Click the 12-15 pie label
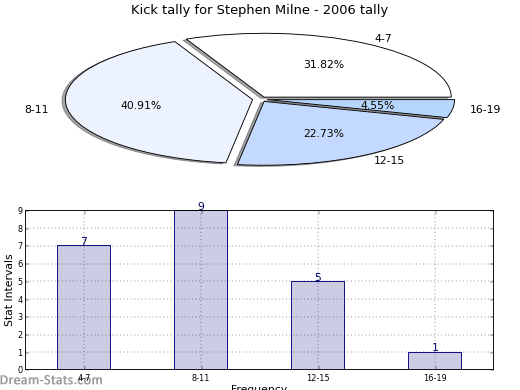Image resolution: width=520 pixels, height=390 pixels. point(389,160)
